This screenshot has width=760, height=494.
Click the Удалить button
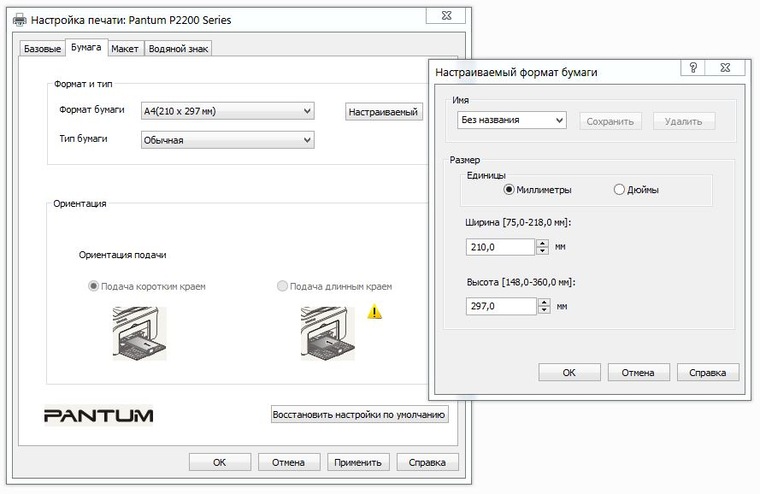point(684,121)
